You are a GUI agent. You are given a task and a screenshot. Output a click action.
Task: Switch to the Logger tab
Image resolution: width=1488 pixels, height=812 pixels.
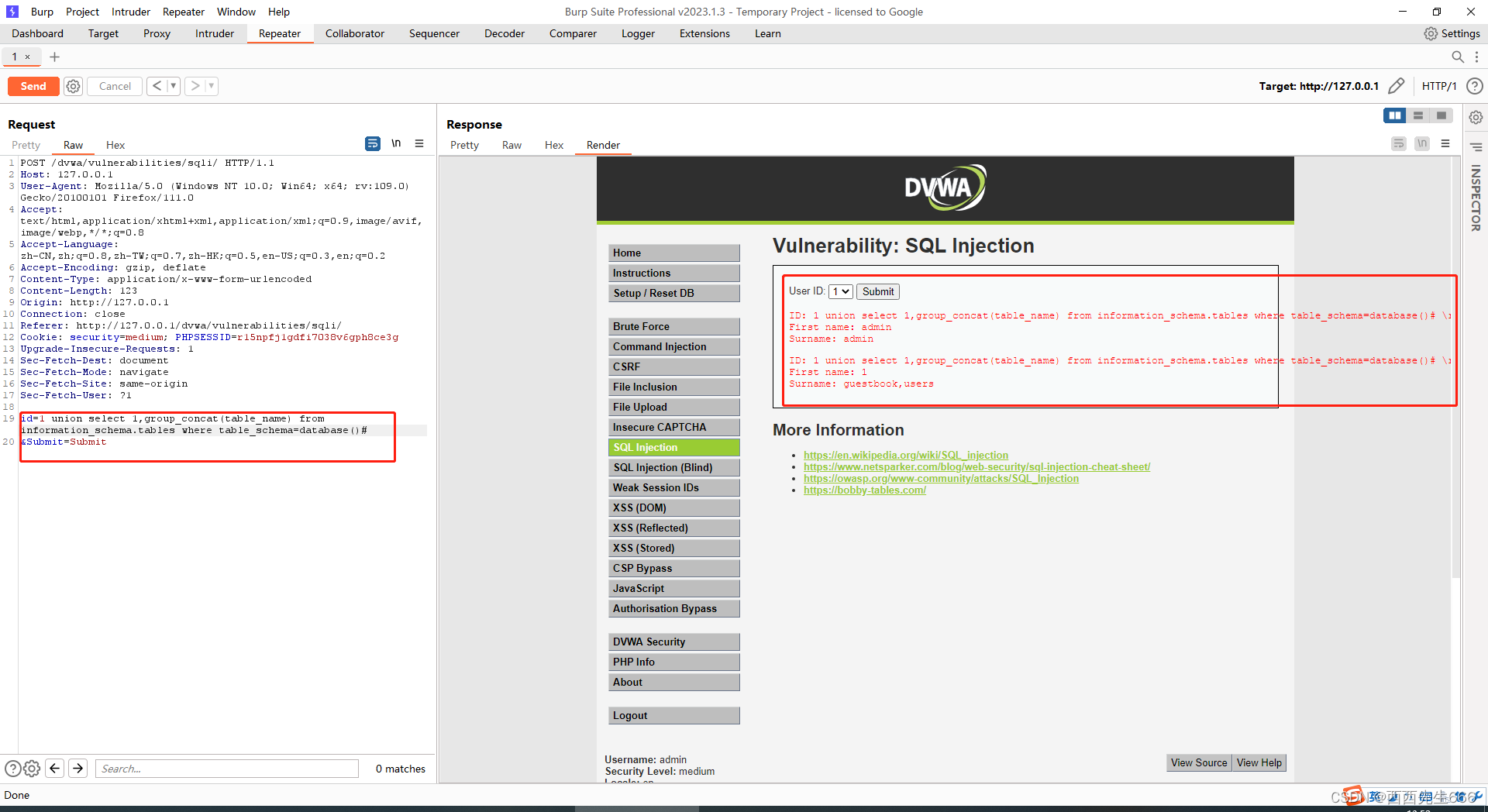638,33
